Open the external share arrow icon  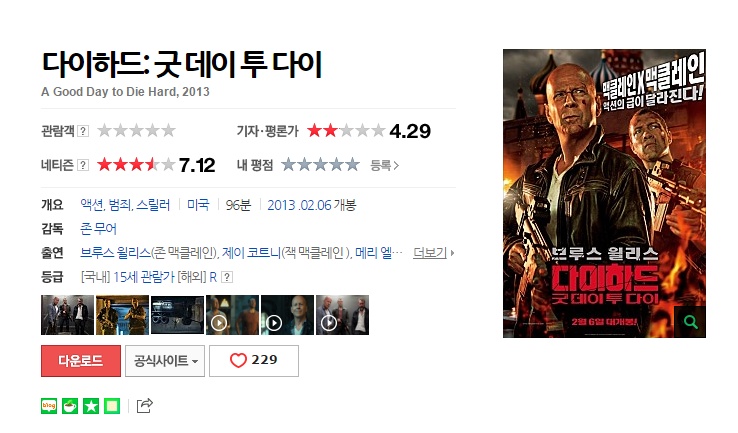[x=144, y=405]
